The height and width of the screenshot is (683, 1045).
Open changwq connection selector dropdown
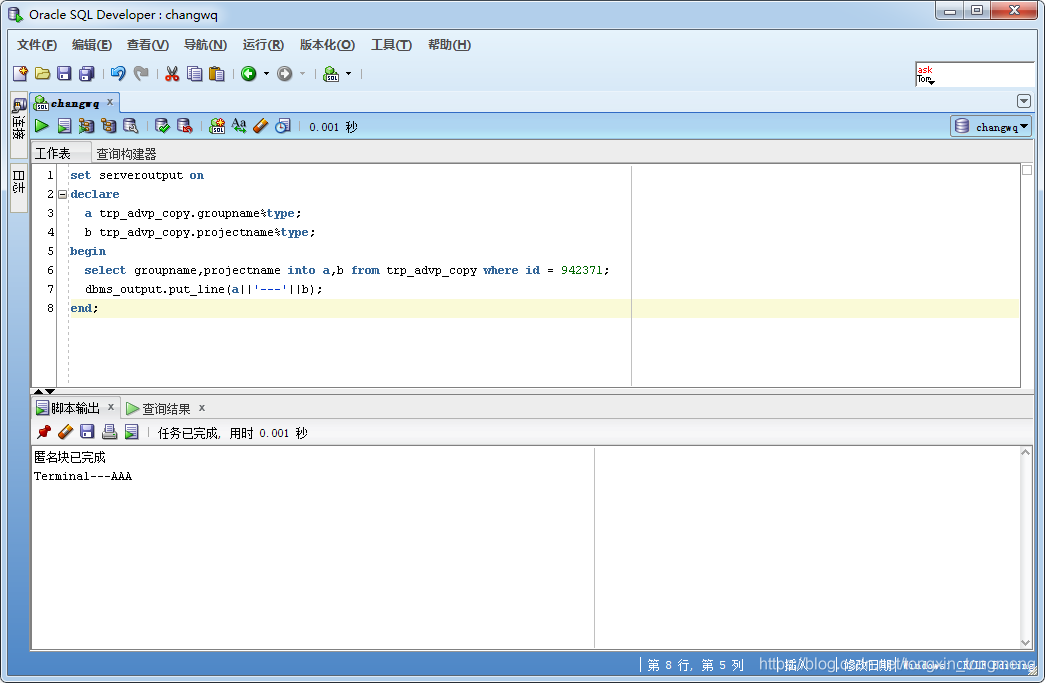point(991,126)
